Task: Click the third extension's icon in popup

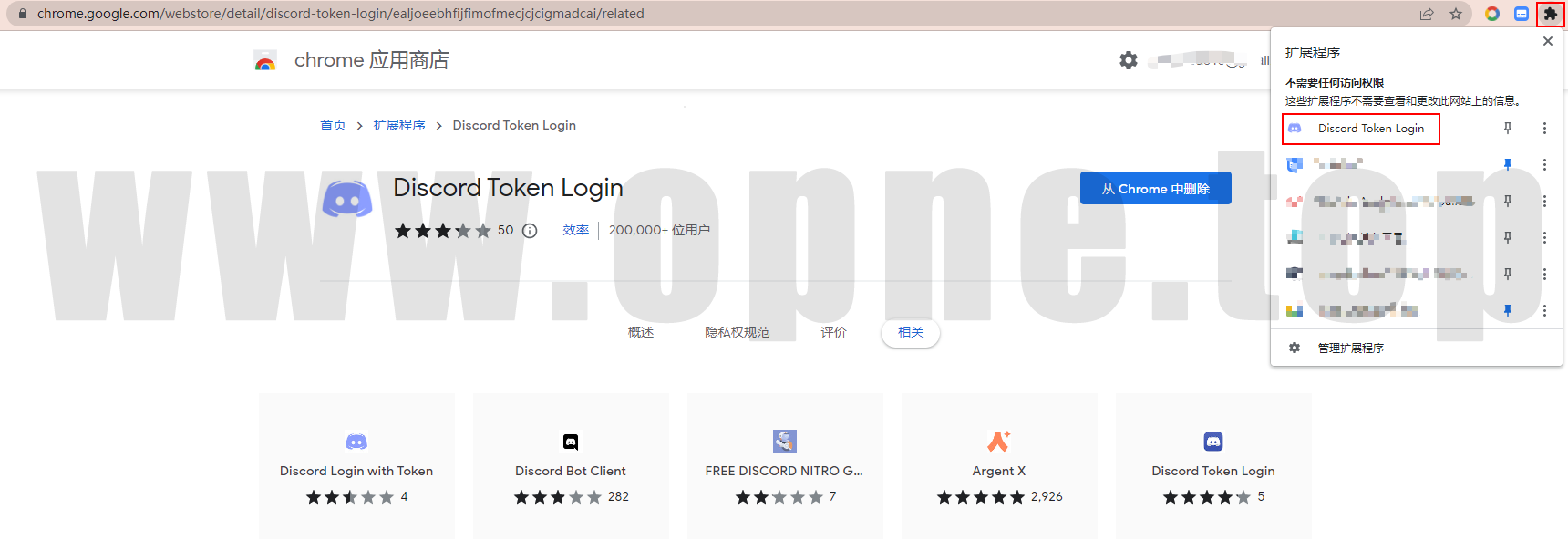Action: 1295,201
